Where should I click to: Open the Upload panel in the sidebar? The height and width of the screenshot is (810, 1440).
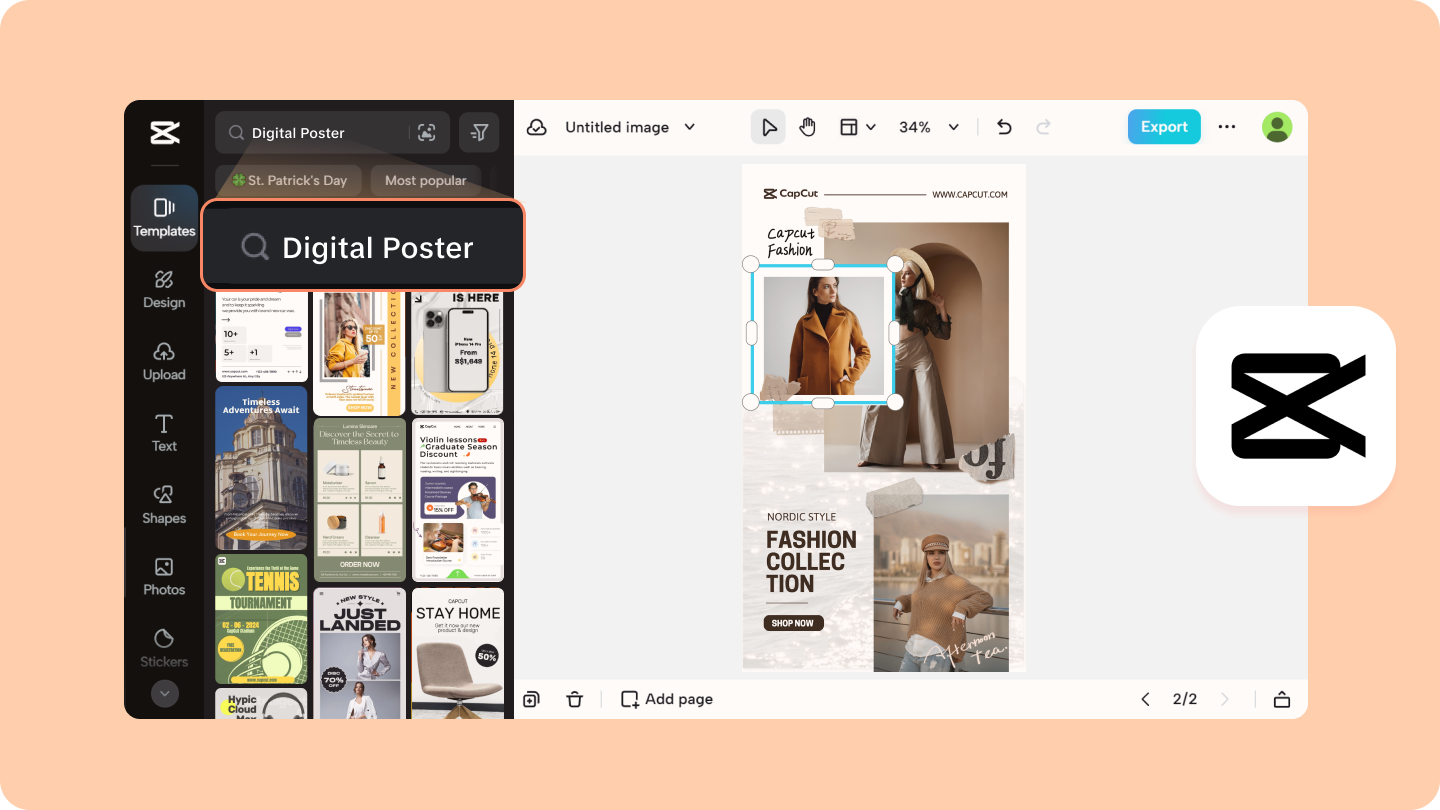pyautogui.click(x=164, y=361)
